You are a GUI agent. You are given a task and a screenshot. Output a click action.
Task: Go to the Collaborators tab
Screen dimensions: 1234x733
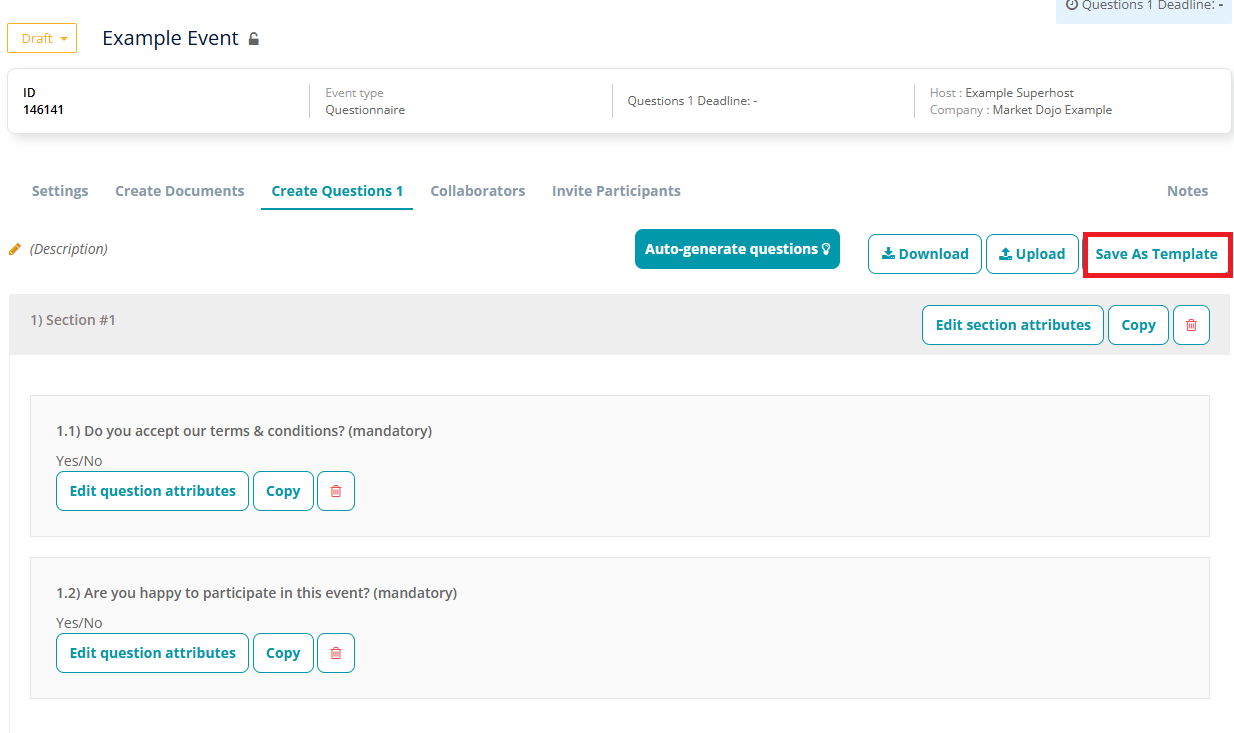[x=478, y=190]
